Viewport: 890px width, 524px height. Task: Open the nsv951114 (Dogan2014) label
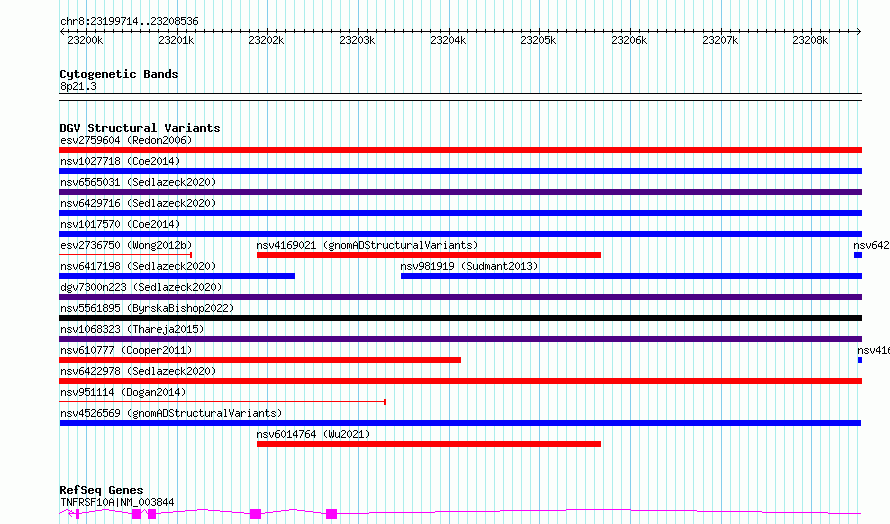click(123, 392)
